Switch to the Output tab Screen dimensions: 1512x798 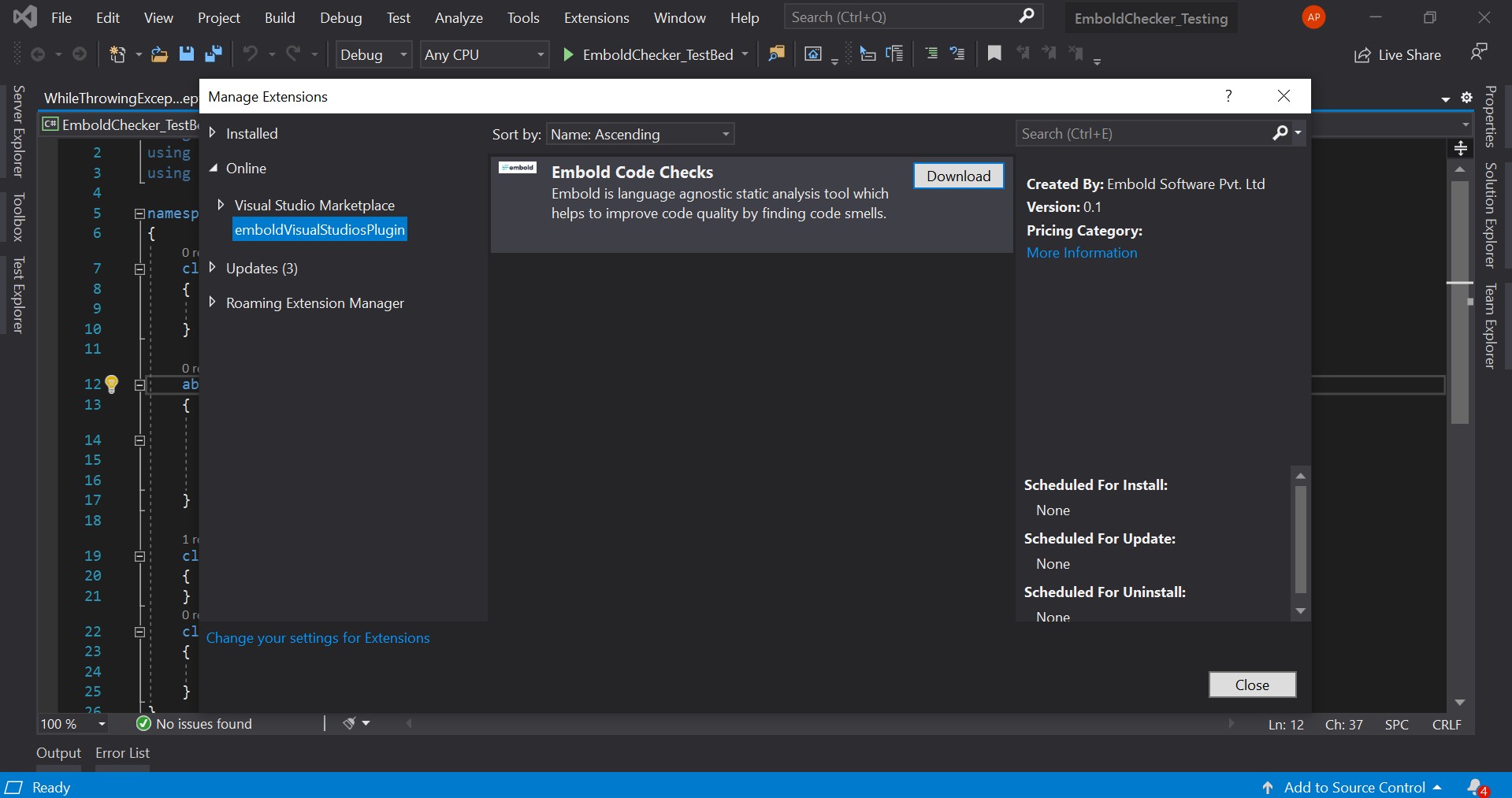coord(58,753)
